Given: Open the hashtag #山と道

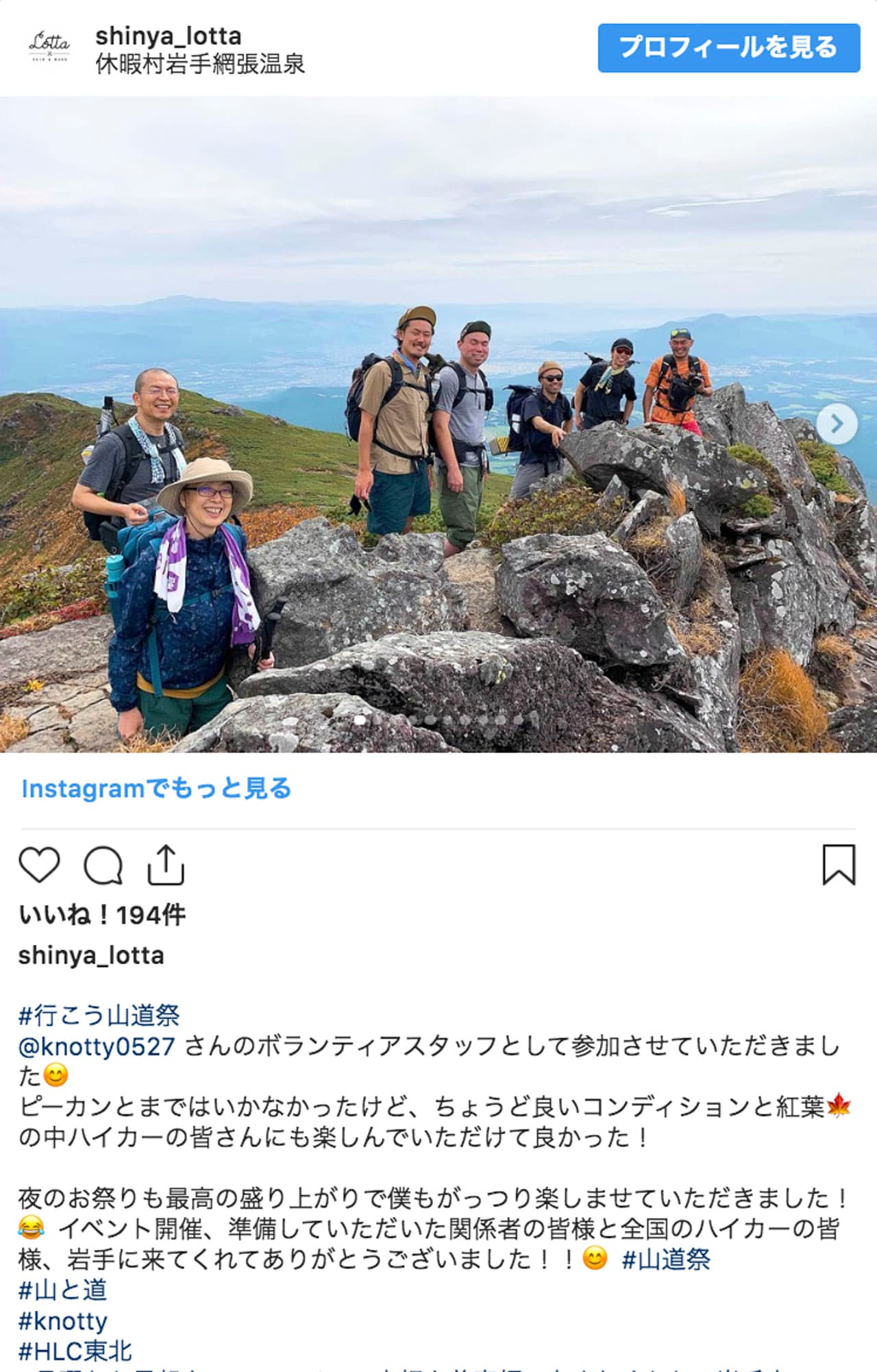Looking at the screenshot, I should pyautogui.click(x=63, y=1290).
